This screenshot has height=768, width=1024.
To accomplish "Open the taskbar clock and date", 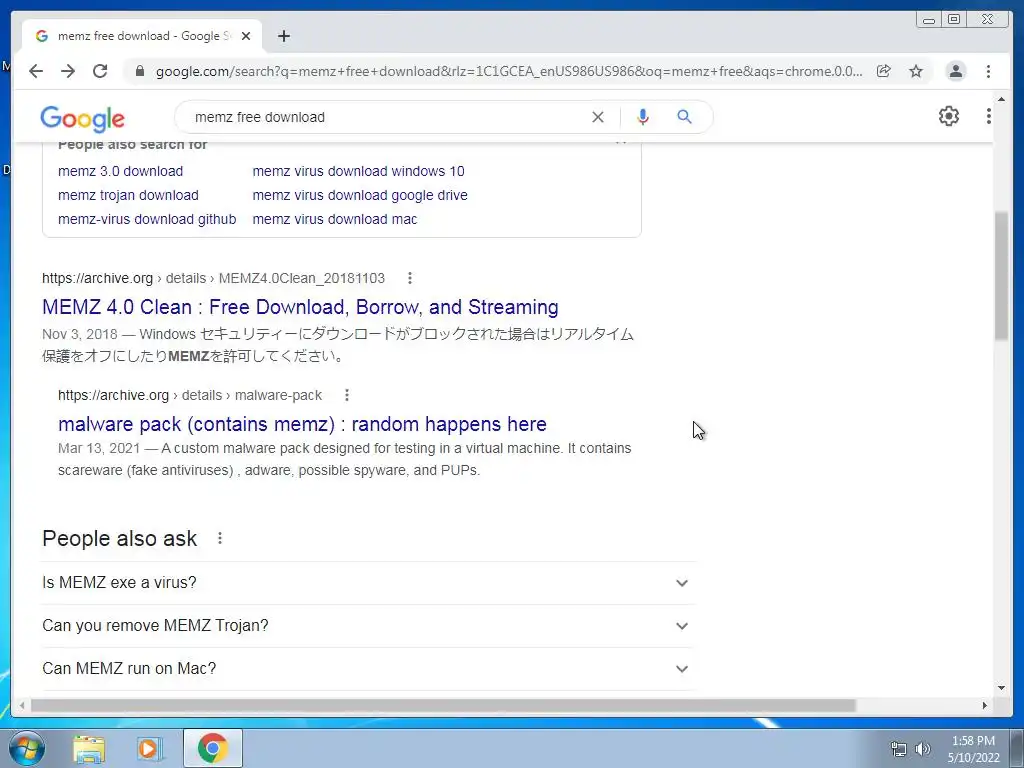I will (x=973, y=749).
